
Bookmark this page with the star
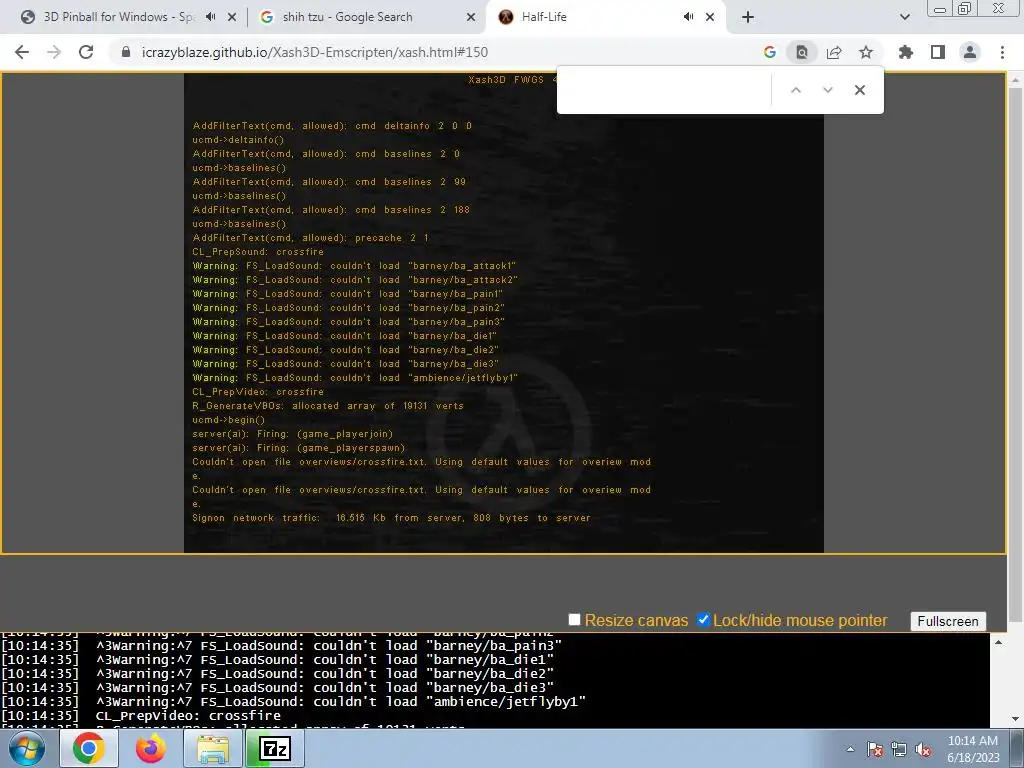tap(866, 52)
